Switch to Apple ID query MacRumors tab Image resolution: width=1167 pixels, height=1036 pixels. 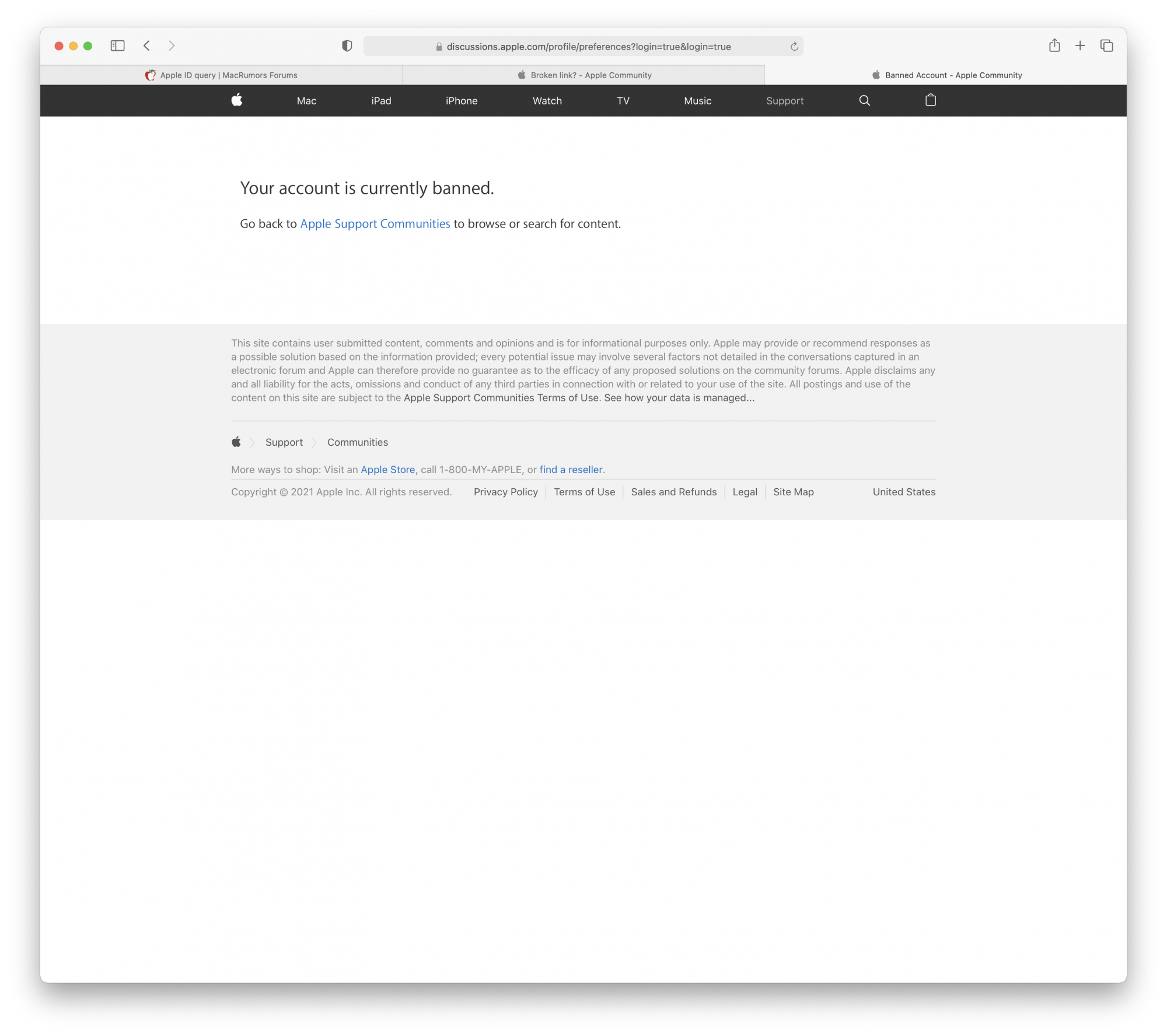(221, 75)
